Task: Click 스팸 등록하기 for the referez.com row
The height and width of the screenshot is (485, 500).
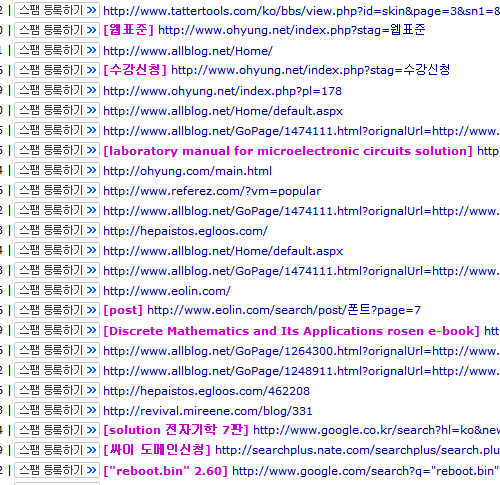Action: click(x=57, y=190)
